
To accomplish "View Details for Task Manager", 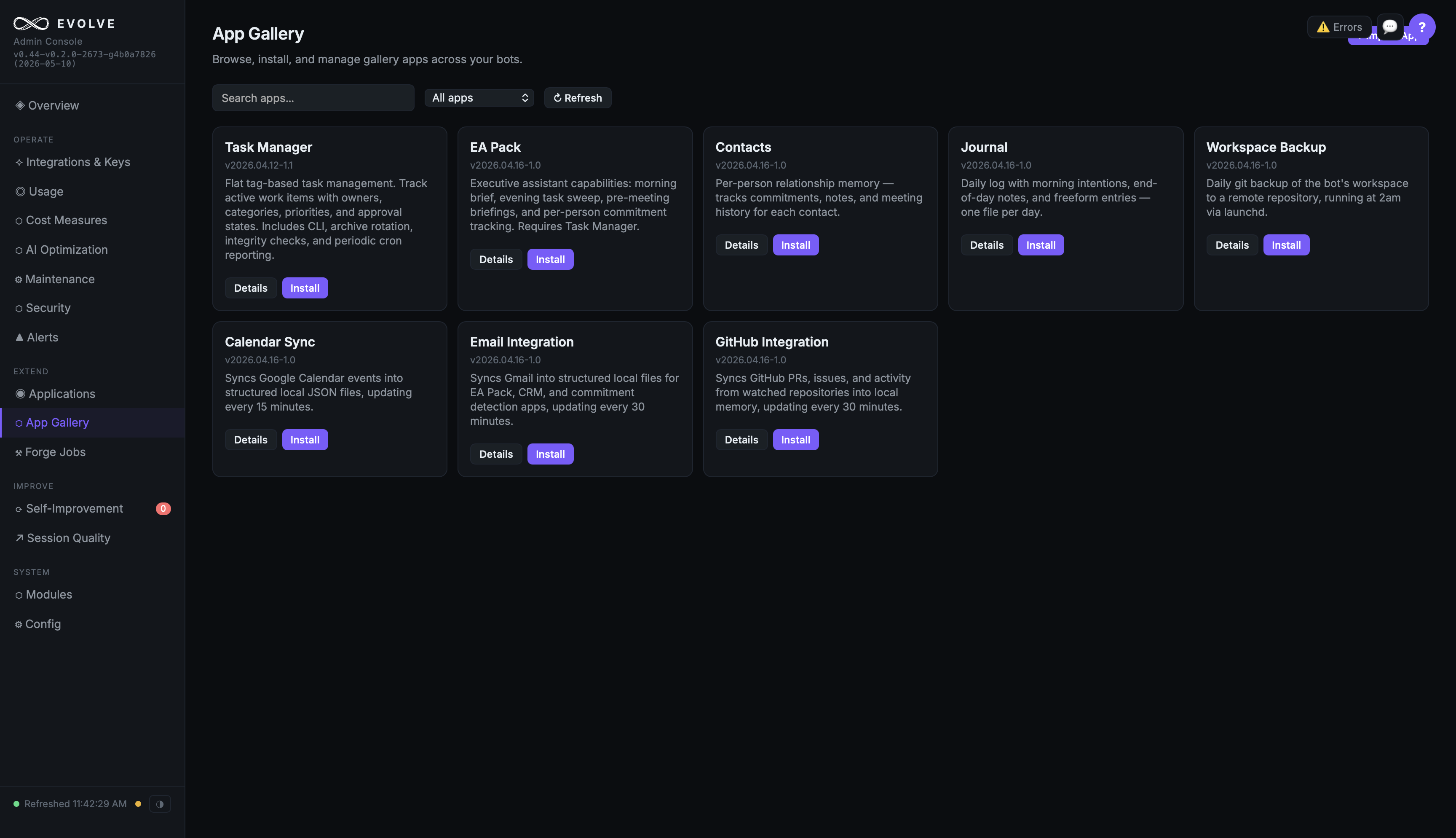I will click(251, 288).
